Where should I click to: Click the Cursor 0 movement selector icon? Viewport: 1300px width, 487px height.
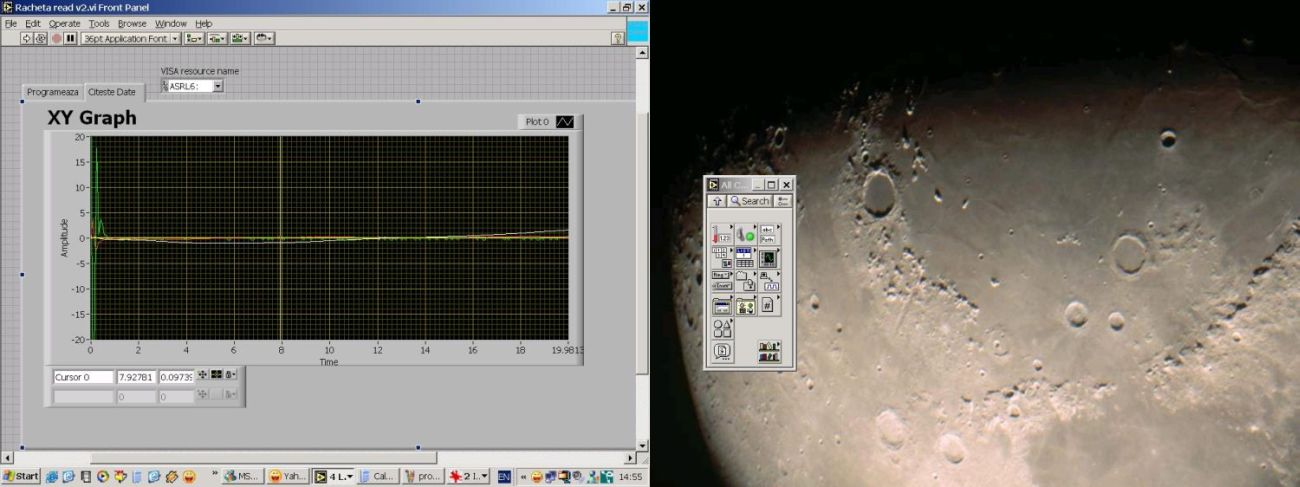[203, 376]
